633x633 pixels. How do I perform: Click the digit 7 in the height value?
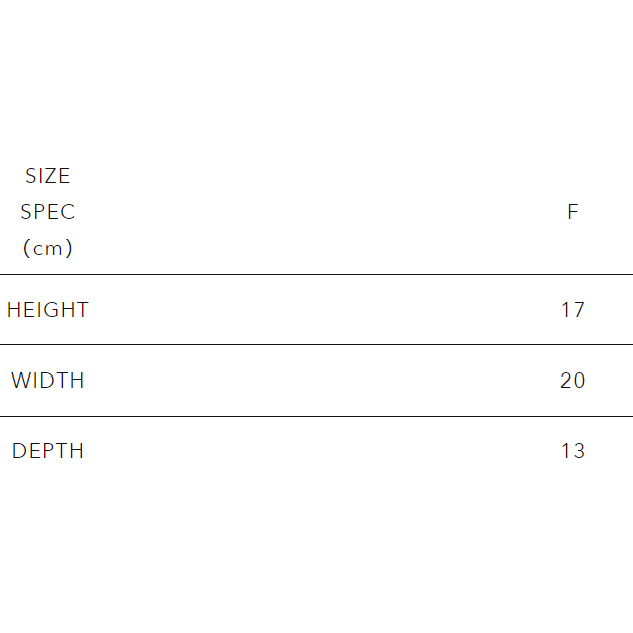pos(578,310)
